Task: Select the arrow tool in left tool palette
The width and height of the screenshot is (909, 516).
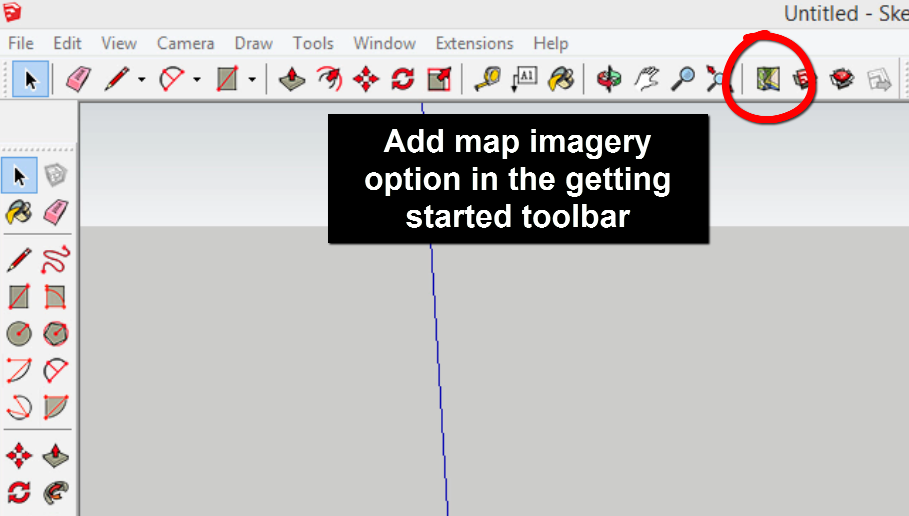Action: [x=19, y=175]
